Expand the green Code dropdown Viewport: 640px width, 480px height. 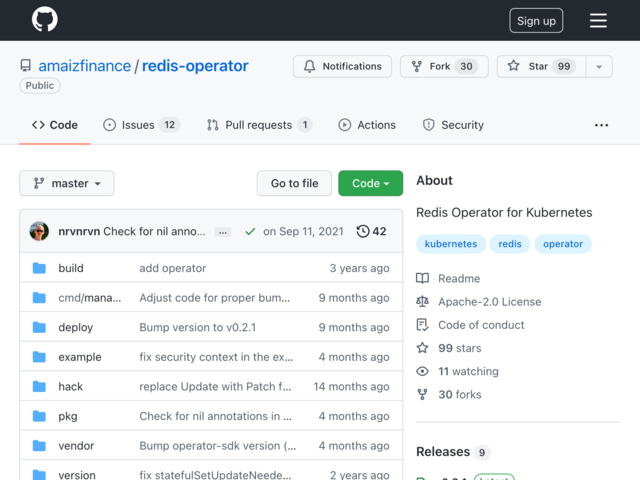point(370,183)
